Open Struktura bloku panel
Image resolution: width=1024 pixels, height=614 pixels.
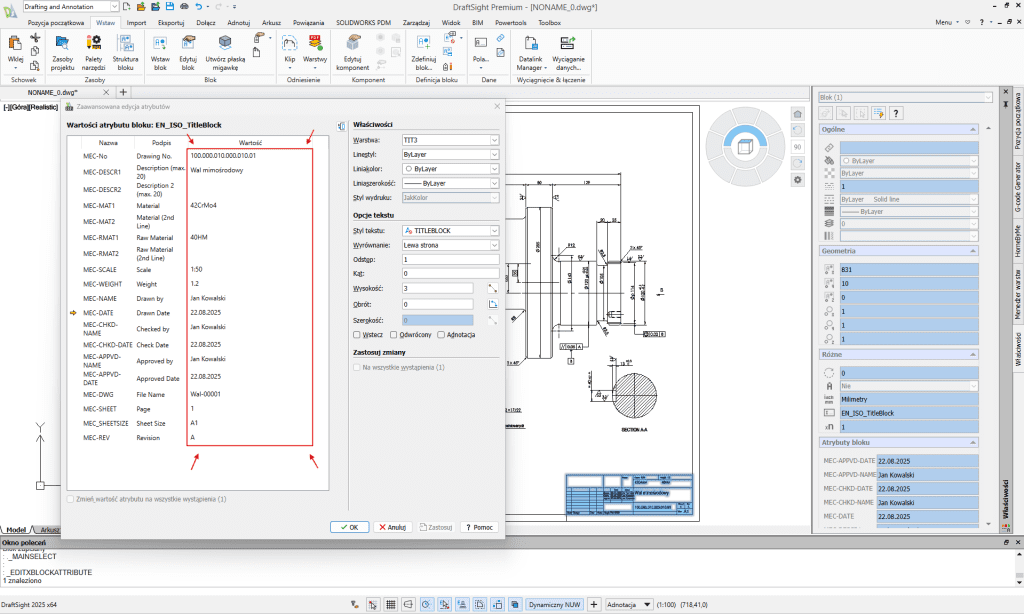[x=125, y=52]
